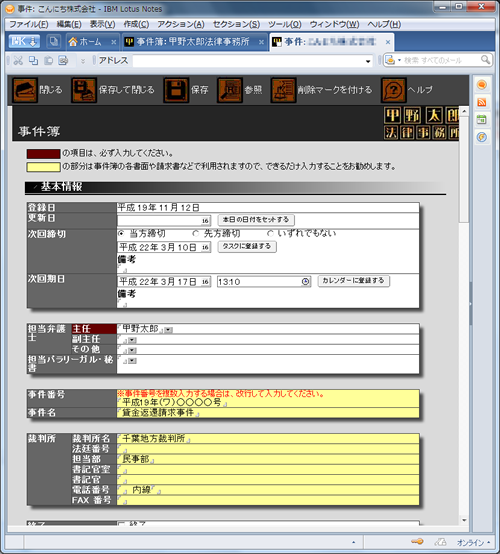Click the カレンダーに登録する button

353,281
